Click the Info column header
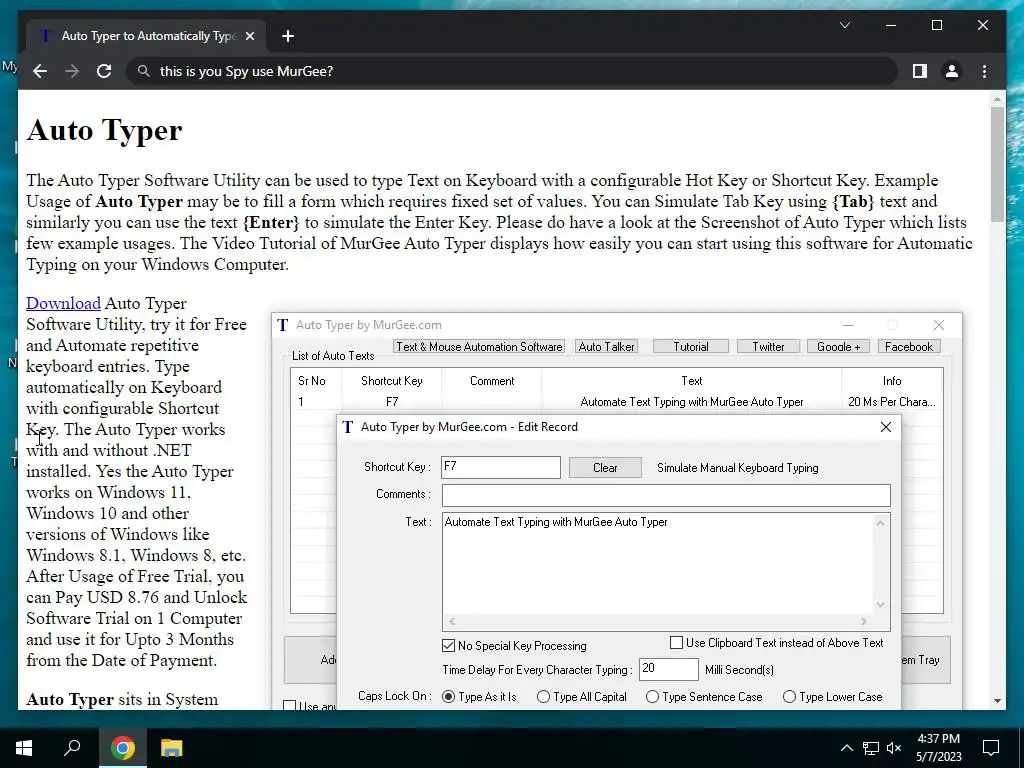This screenshot has width=1024, height=768. (x=891, y=381)
